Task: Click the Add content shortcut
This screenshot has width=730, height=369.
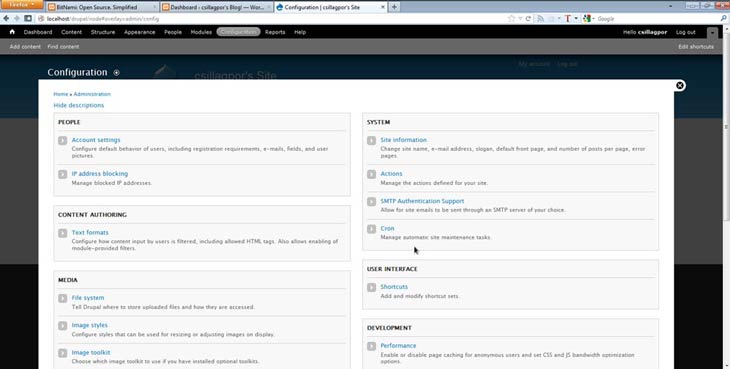Action: coord(25,47)
